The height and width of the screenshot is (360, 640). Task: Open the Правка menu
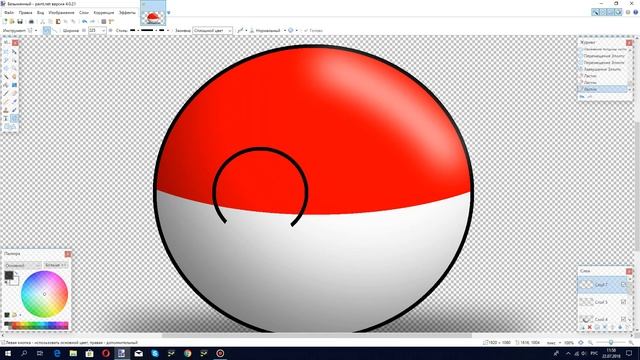tap(25, 13)
